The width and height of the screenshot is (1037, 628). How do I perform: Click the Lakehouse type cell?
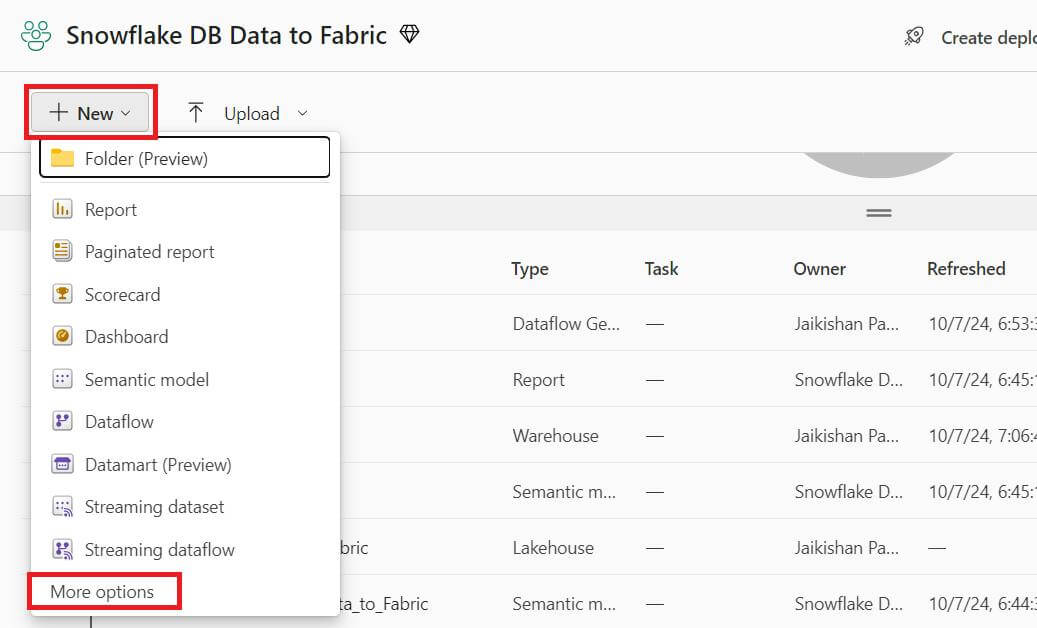pos(553,548)
